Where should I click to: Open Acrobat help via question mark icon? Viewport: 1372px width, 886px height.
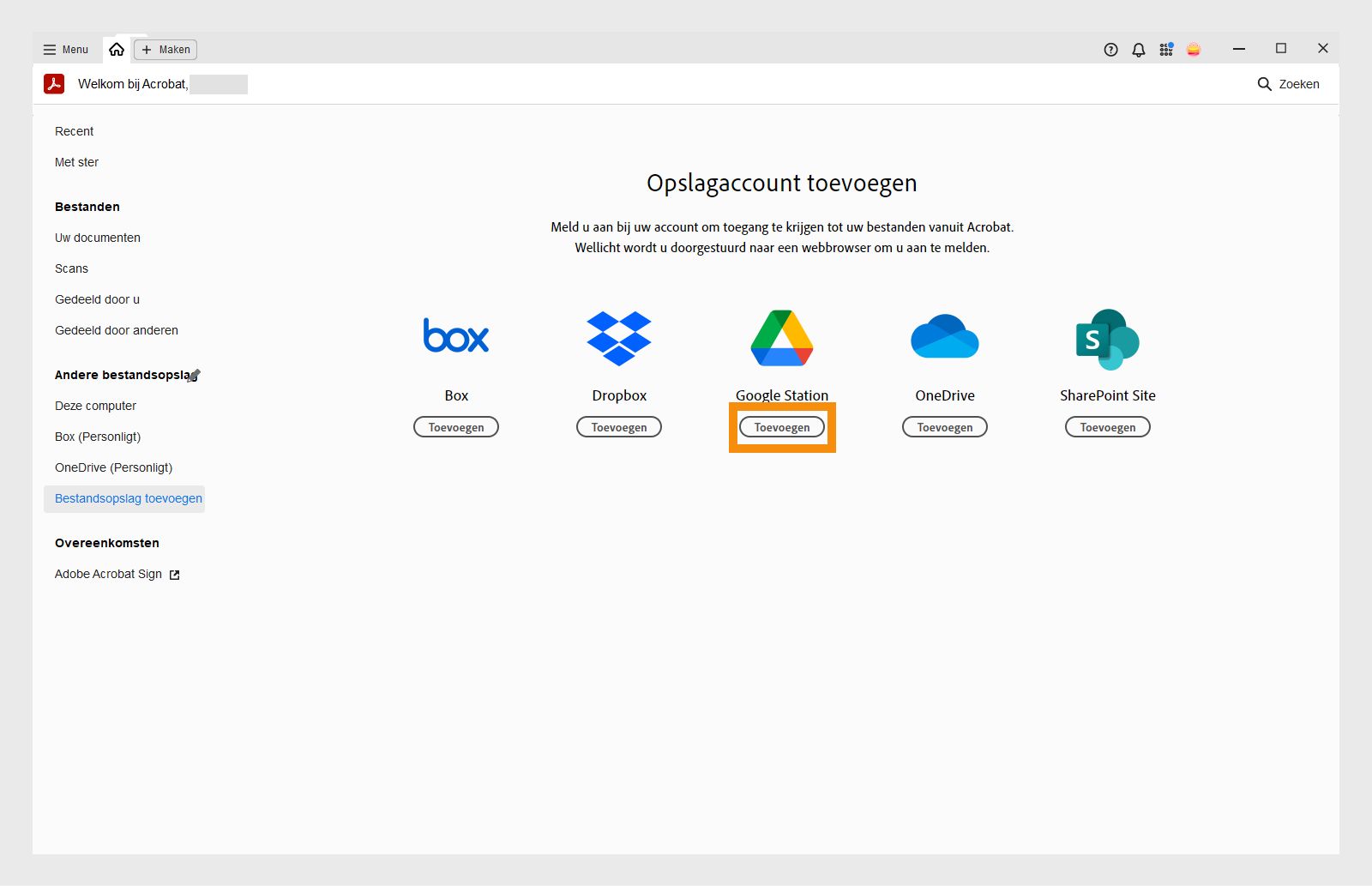pos(1110,49)
